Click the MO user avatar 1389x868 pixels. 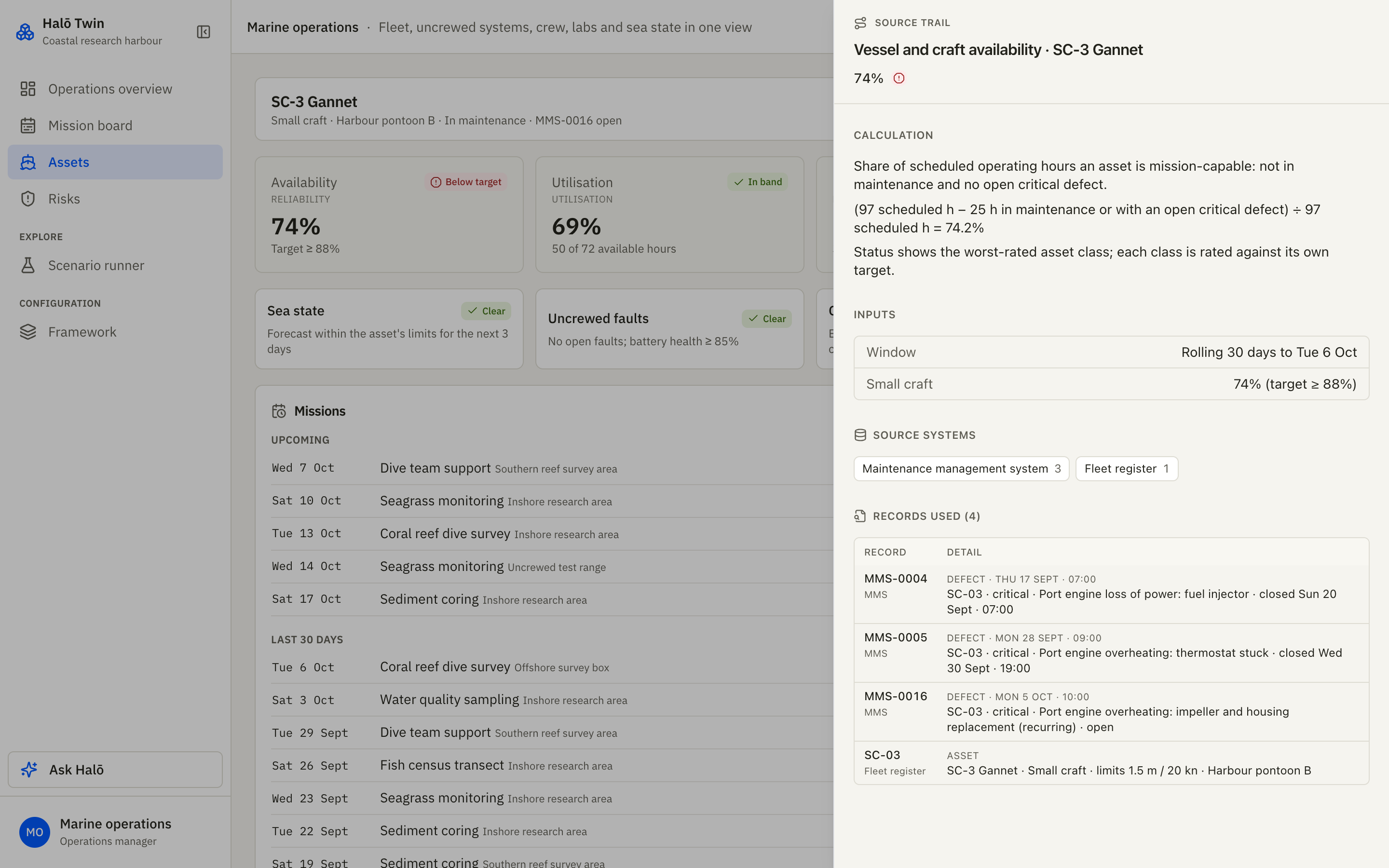[x=34, y=832]
